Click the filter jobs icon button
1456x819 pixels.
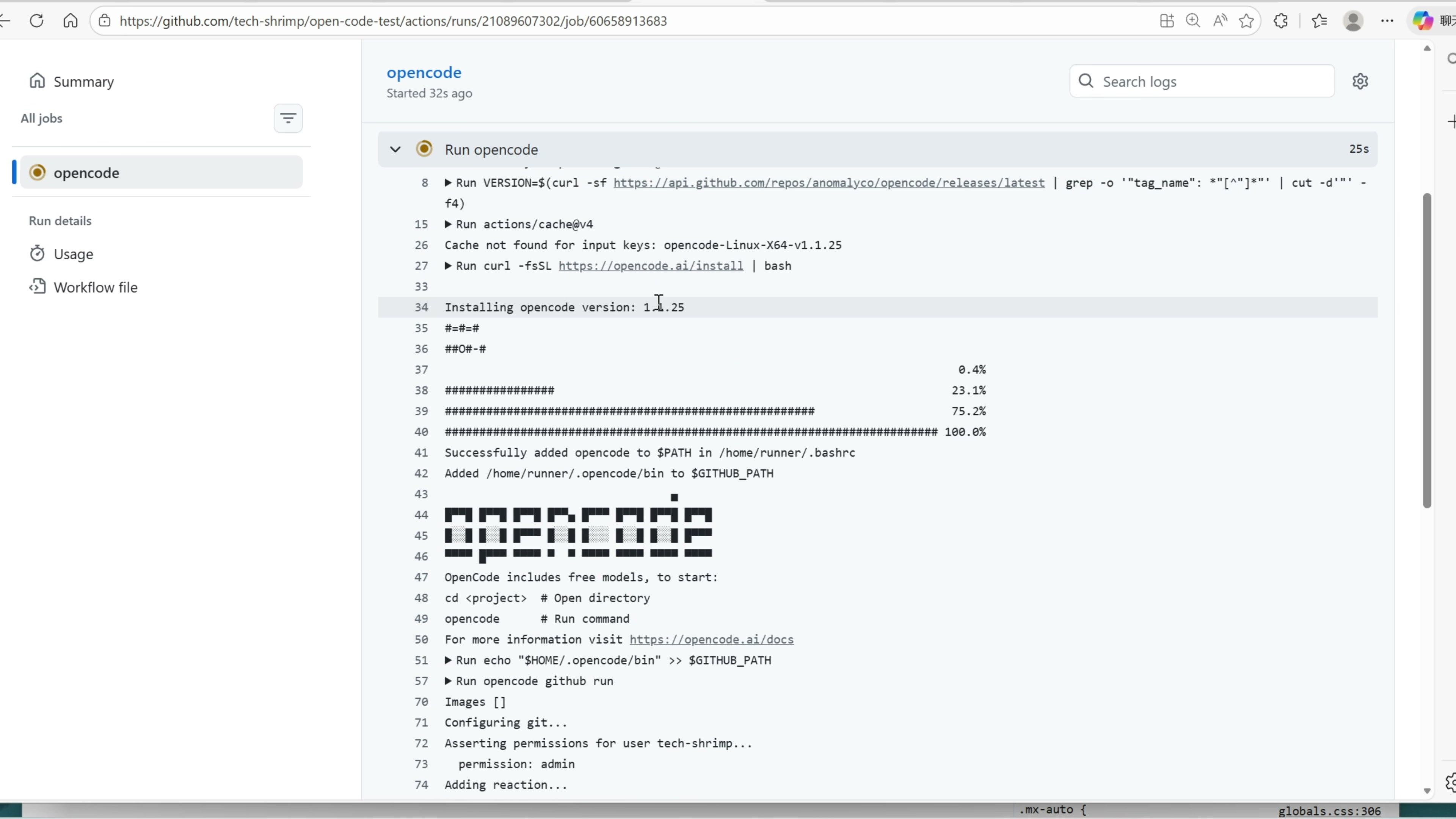[x=288, y=118]
